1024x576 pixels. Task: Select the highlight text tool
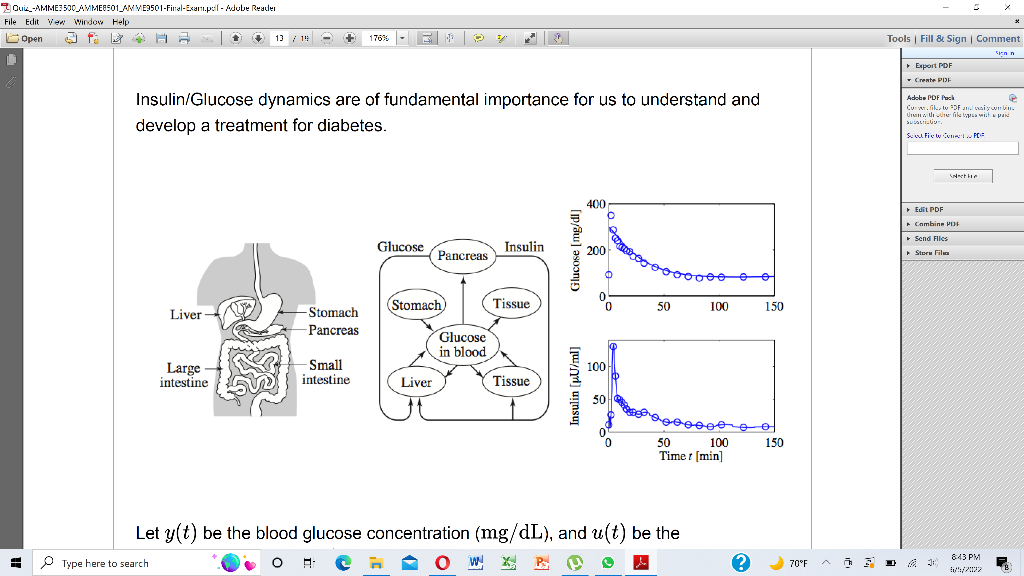coord(502,39)
